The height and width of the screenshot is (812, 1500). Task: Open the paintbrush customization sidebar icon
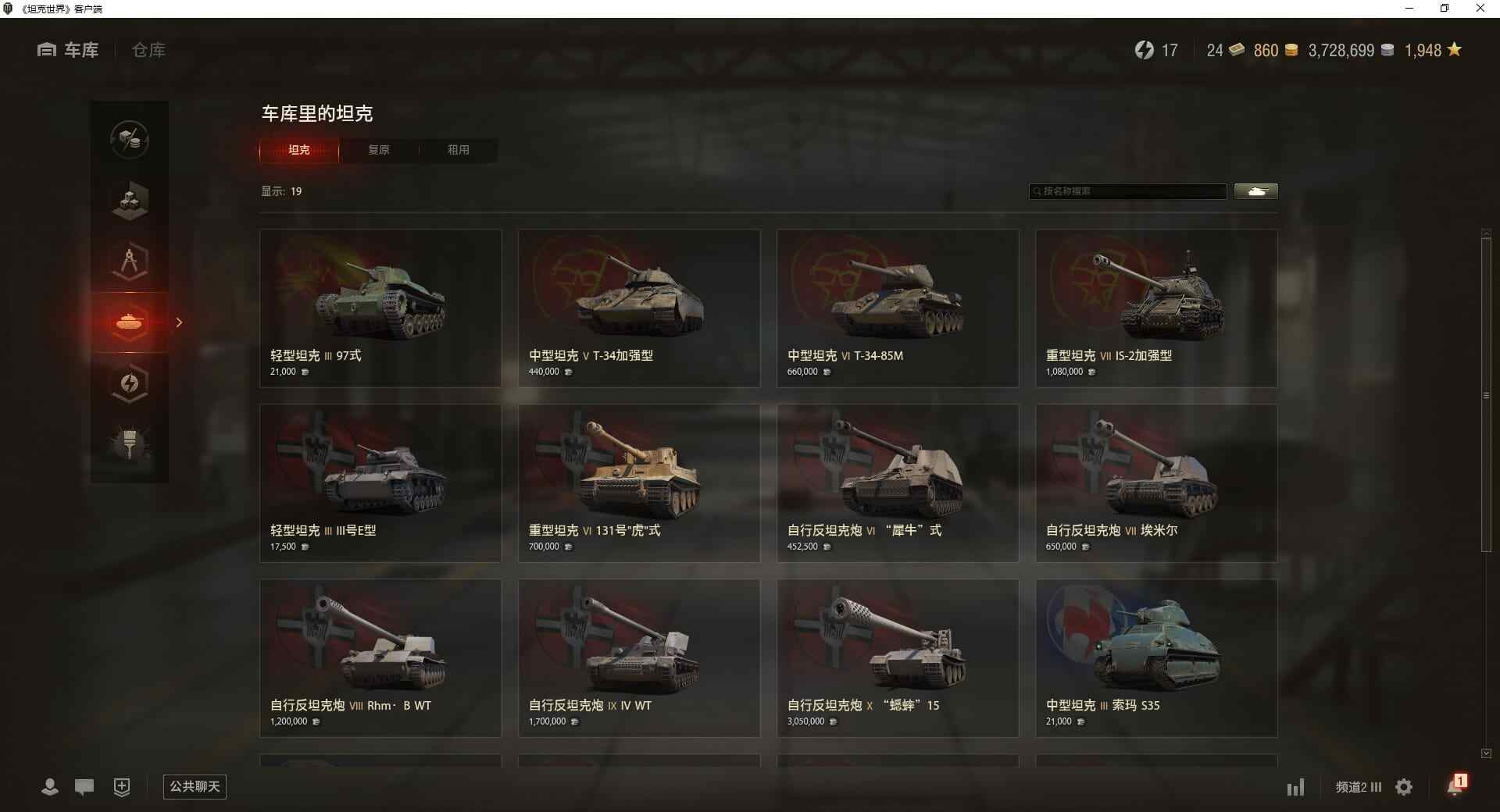tap(130, 444)
